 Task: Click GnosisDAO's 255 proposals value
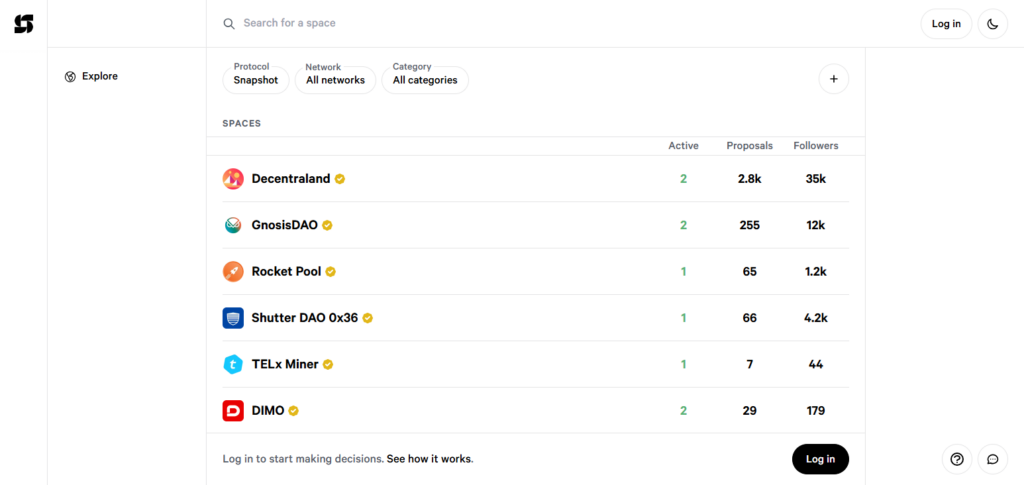click(x=750, y=225)
